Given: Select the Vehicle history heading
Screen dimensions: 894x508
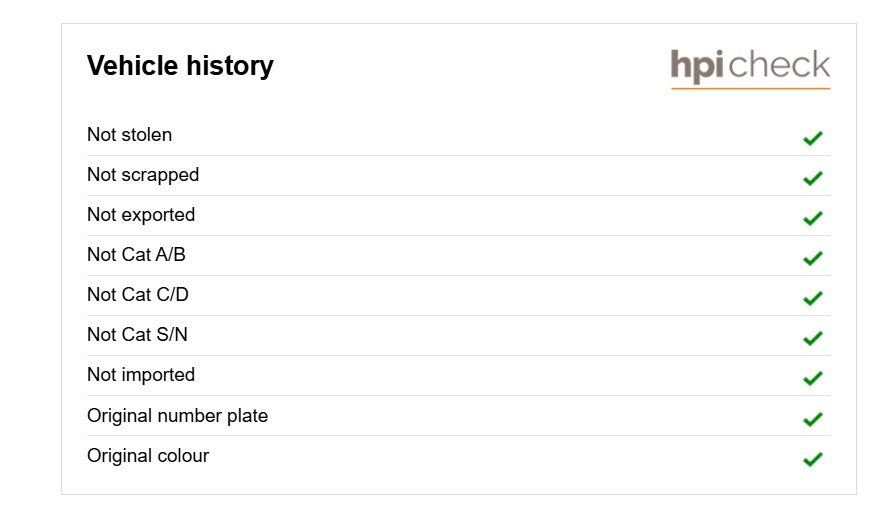Looking at the screenshot, I should (x=180, y=66).
